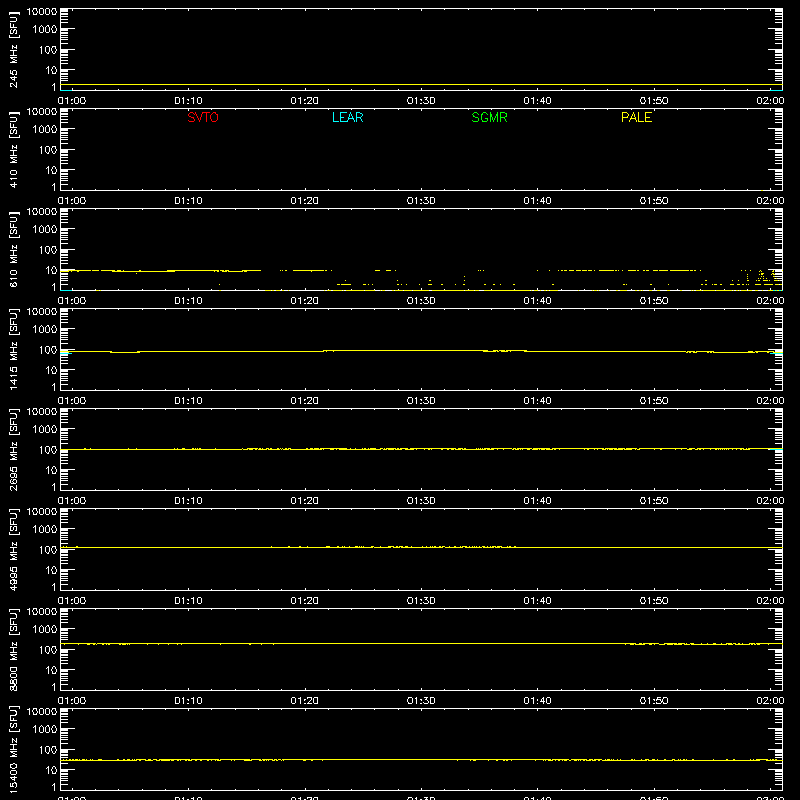Select the 4995 MHz [SFU] axis title
The image size is (800, 800).
pos(13,550)
